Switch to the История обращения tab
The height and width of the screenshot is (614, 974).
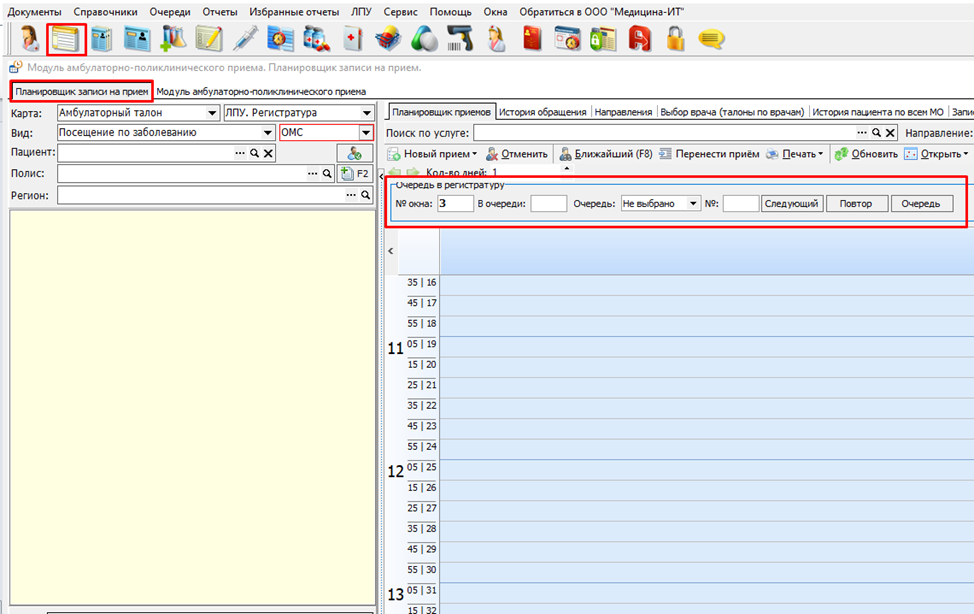click(x=543, y=113)
